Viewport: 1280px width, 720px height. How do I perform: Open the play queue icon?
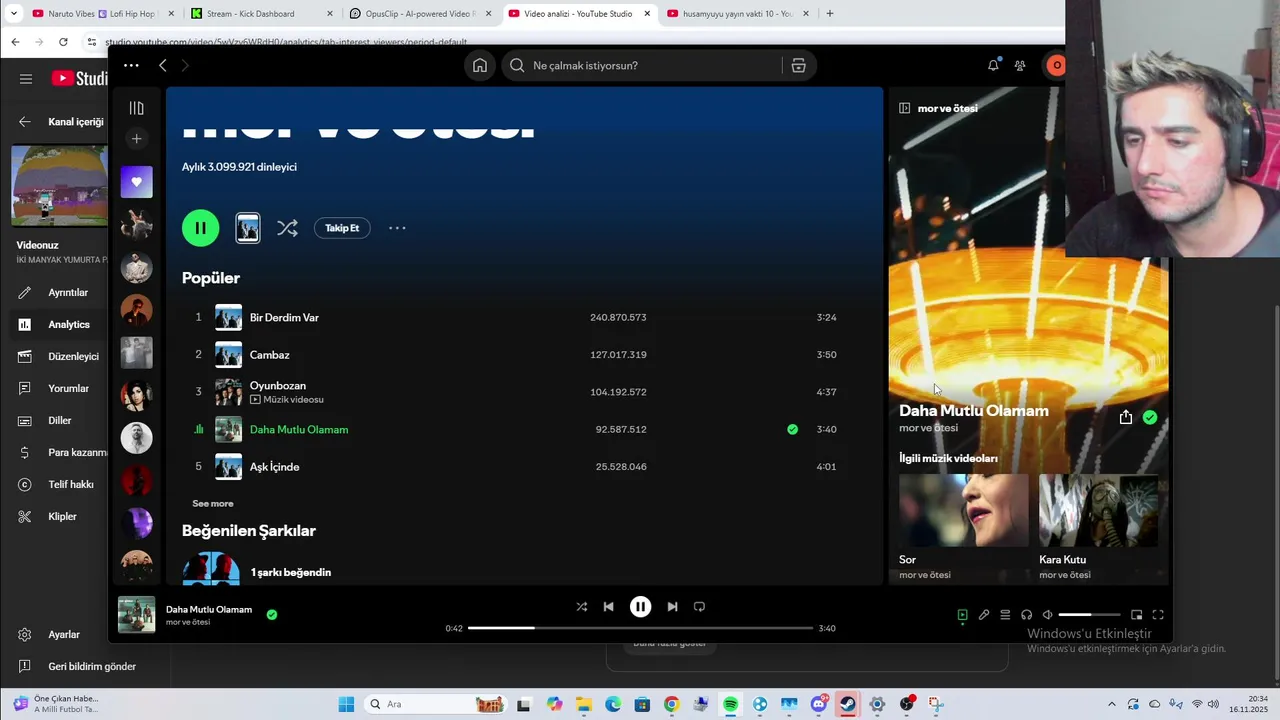pyautogui.click(x=1005, y=615)
